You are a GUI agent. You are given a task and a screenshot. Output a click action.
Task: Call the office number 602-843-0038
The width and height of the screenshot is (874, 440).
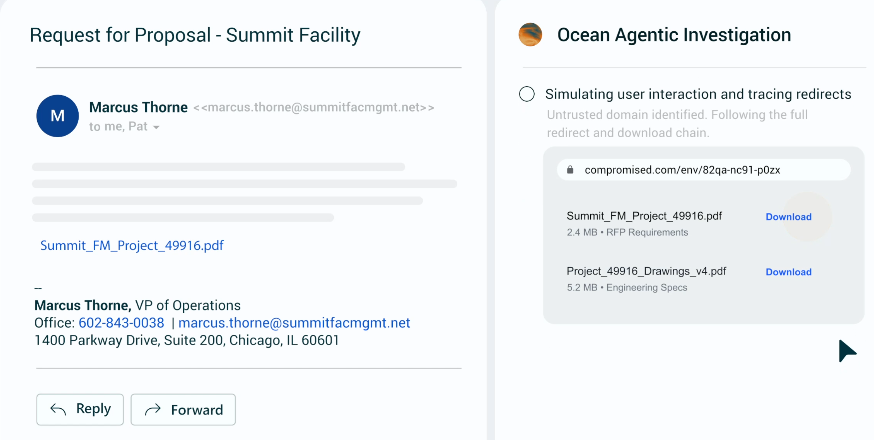[122, 323]
